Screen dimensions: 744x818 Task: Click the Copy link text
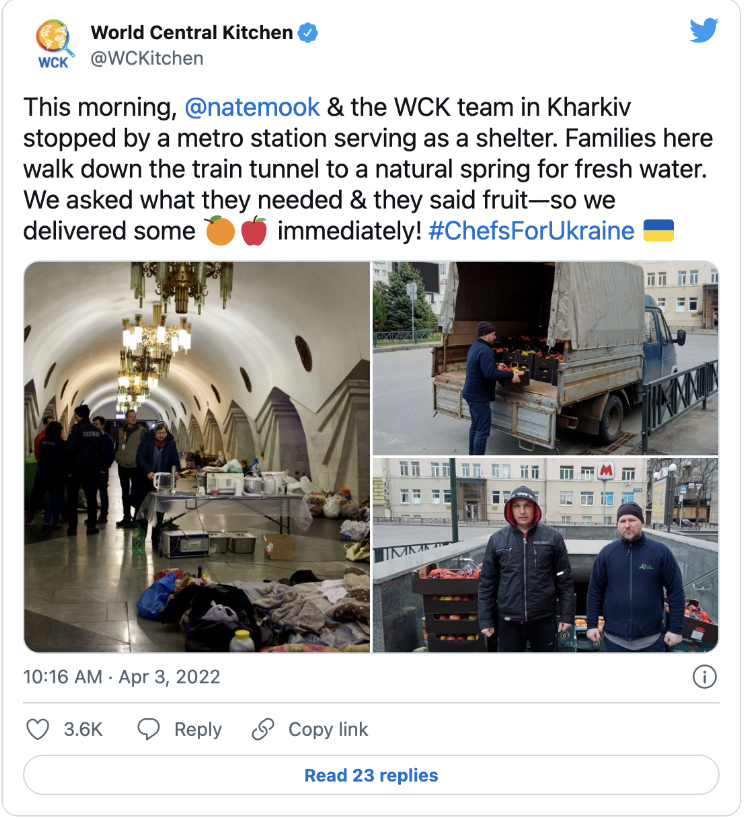click(328, 729)
